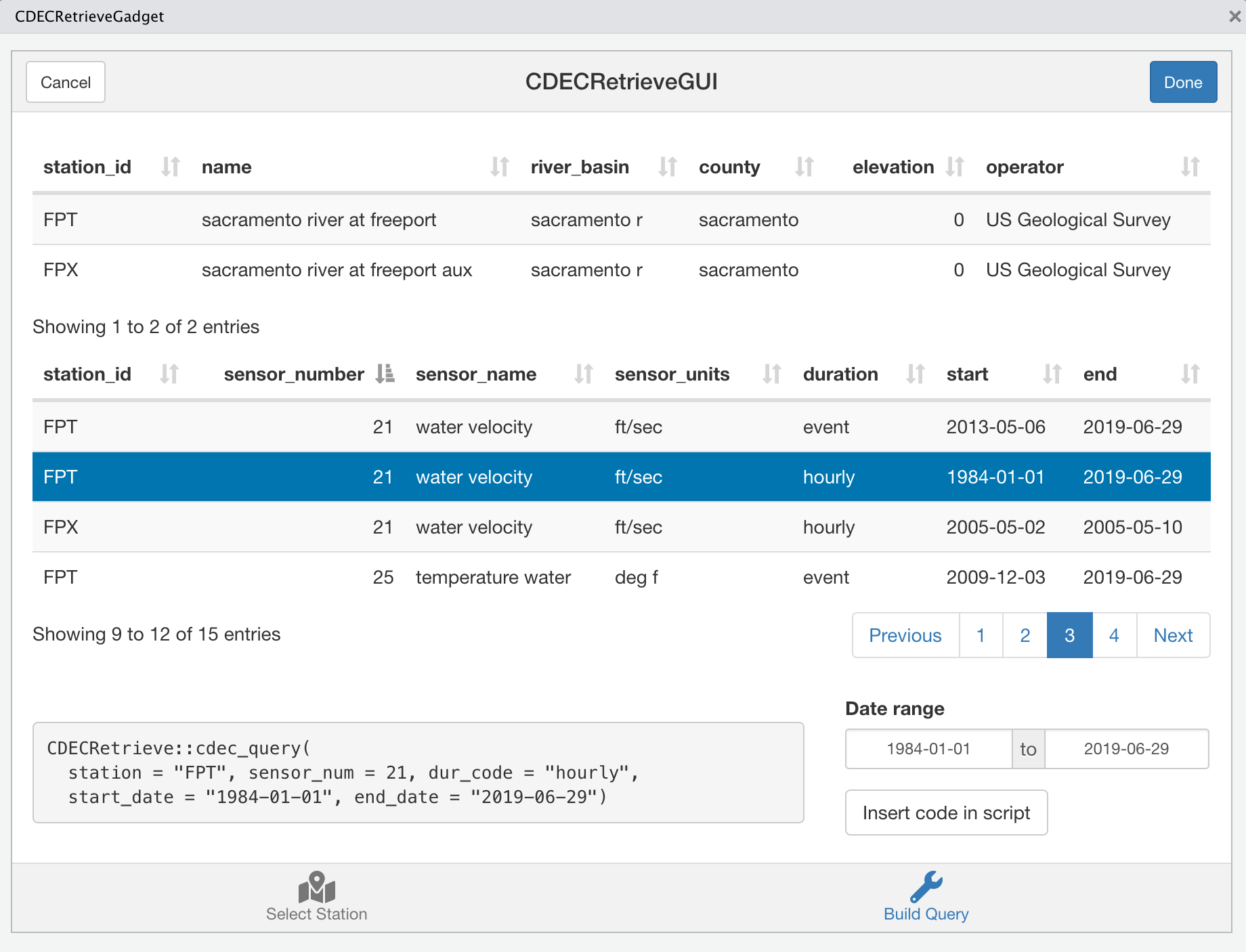Sort by county column icon

click(804, 167)
